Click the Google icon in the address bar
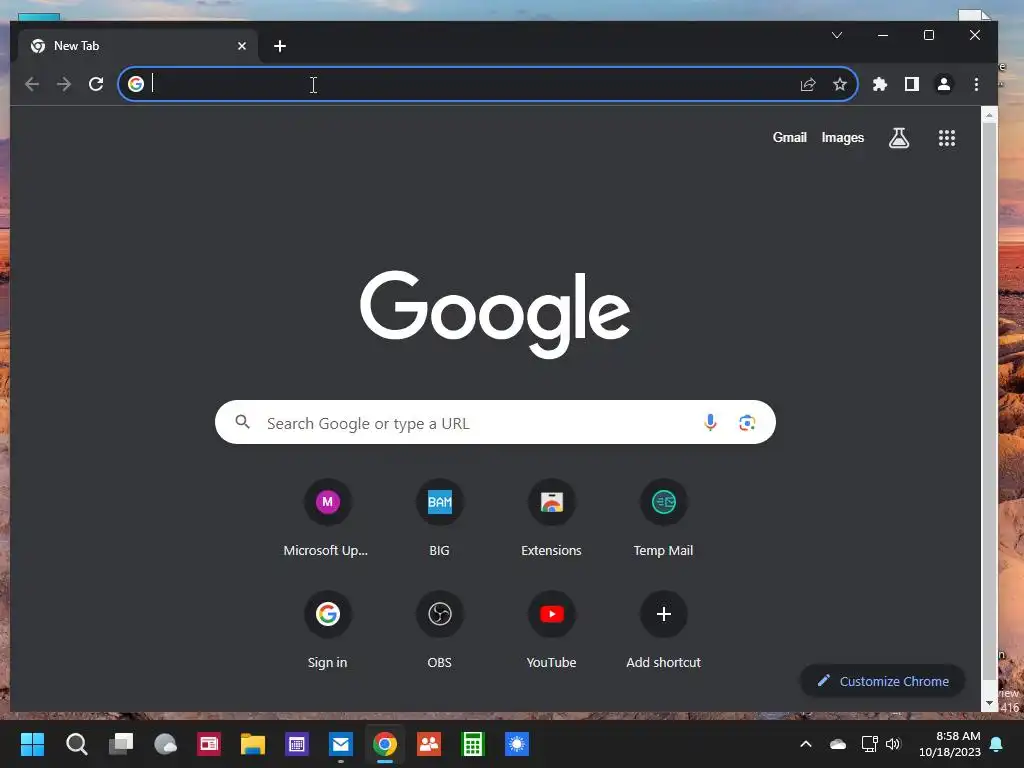 (136, 84)
